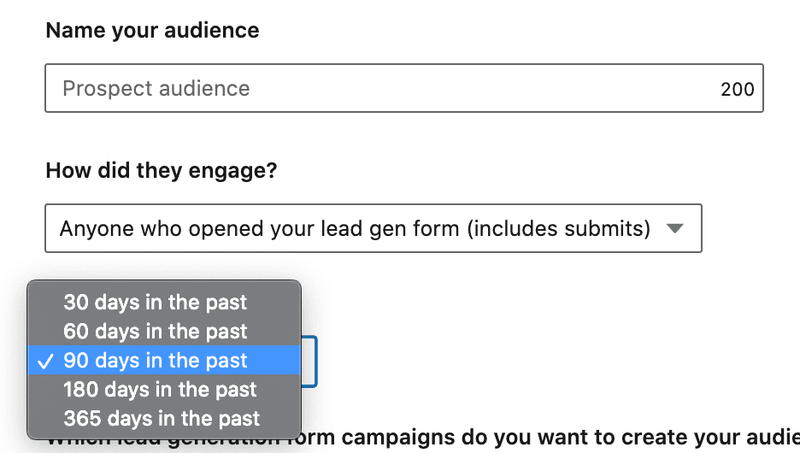800x453 pixels.
Task: Click the 'Name your audience' label
Action: tap(152, 30)
